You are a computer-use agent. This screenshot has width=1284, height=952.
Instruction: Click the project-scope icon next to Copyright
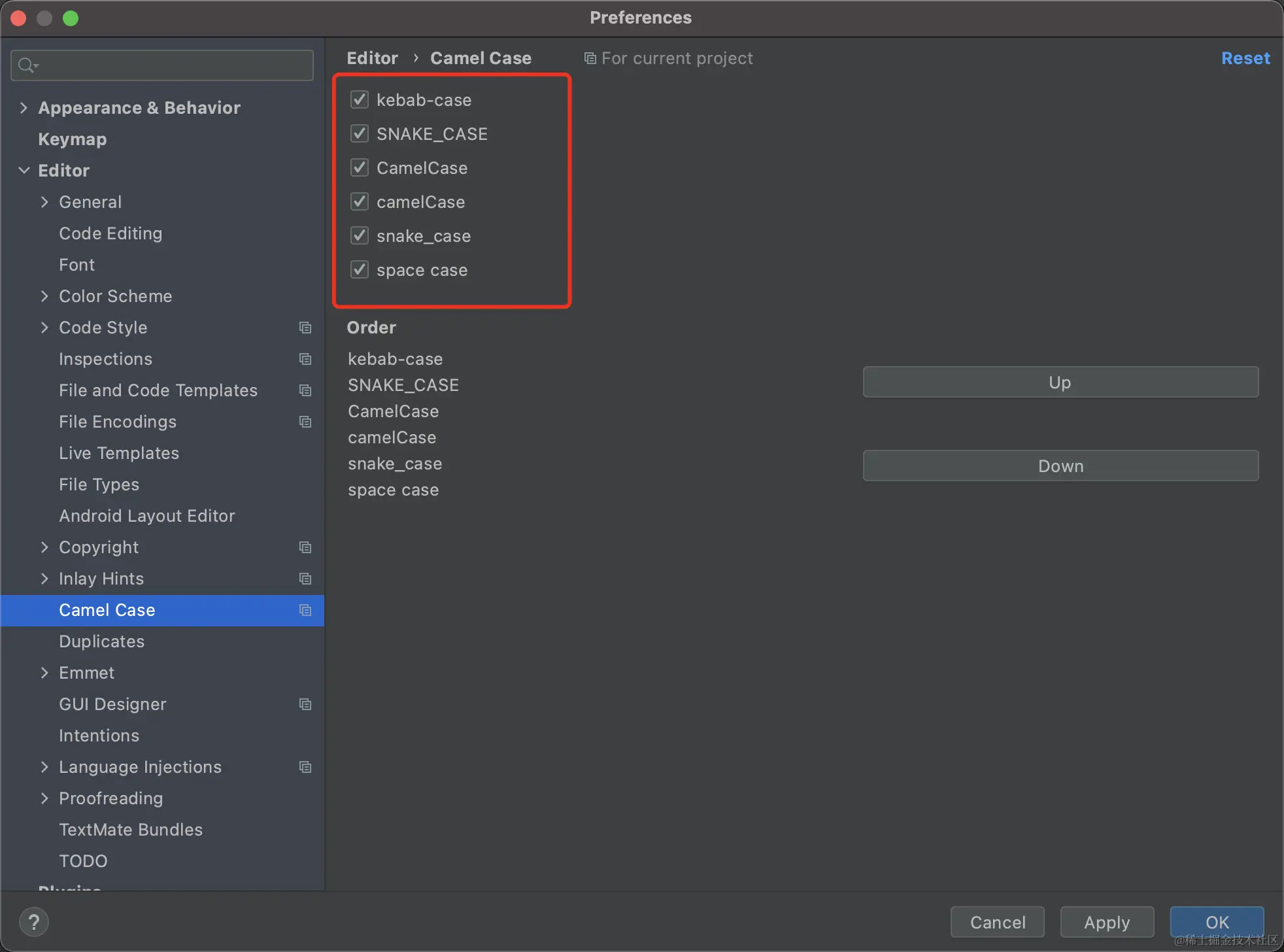305,547
